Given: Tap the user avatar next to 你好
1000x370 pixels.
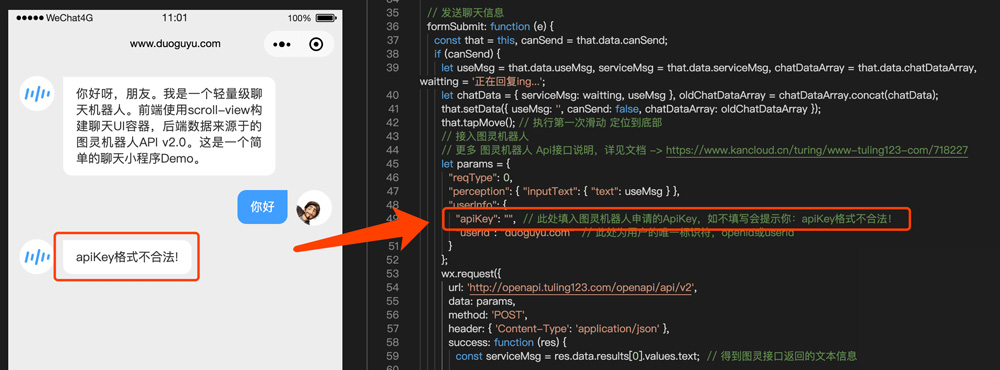Looking at the screenshot, I should point(314,208).
